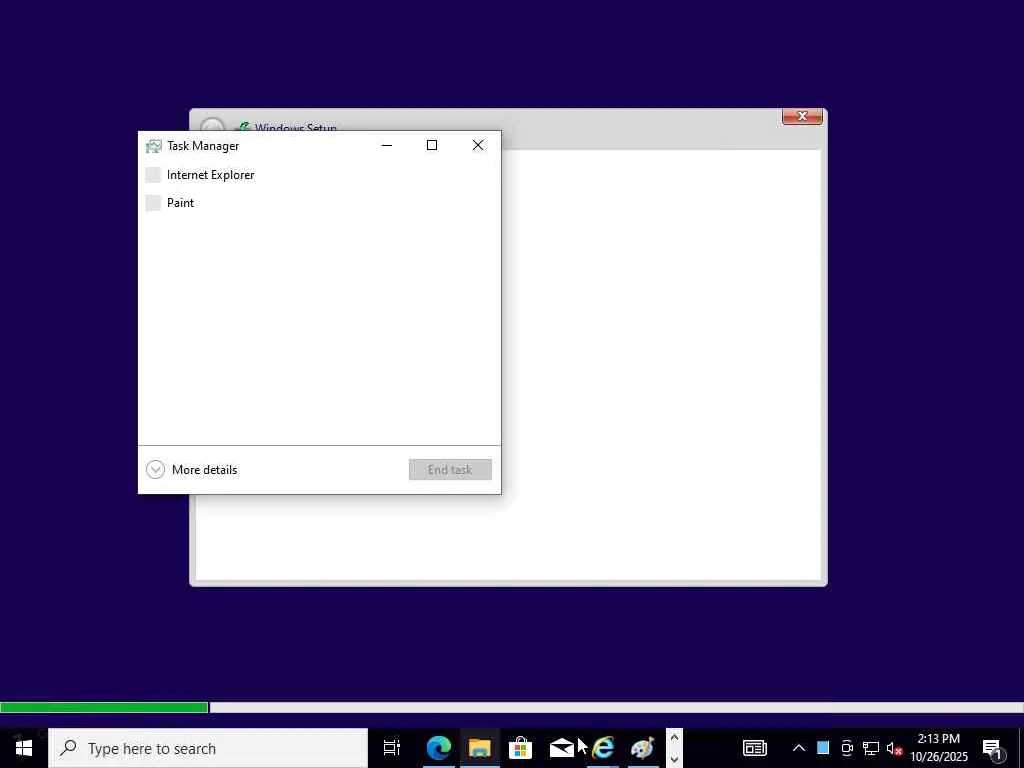1024x768 pixels.
Task: Open network status tray icon
Action: tap(871, 748)
